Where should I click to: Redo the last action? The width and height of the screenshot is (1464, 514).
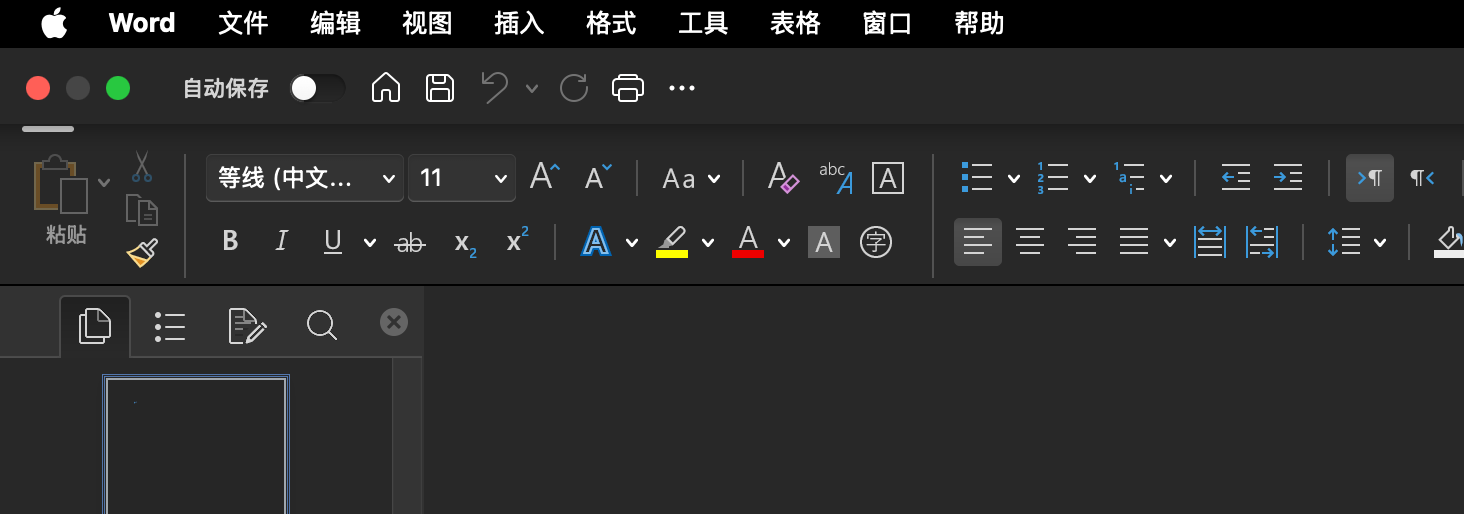click(573, 88)
